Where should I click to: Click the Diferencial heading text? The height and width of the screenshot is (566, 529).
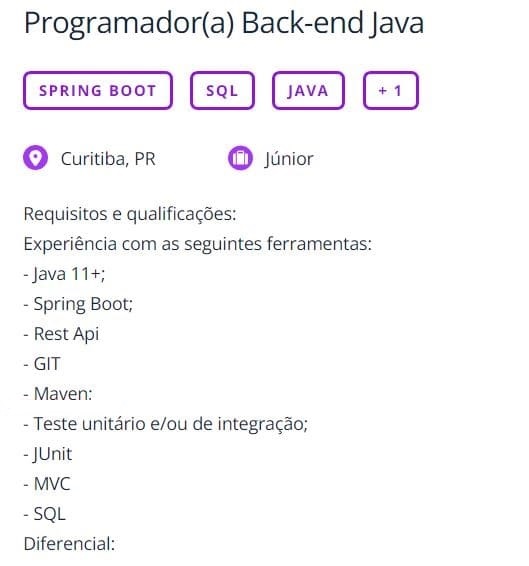(x=69, y=544)
